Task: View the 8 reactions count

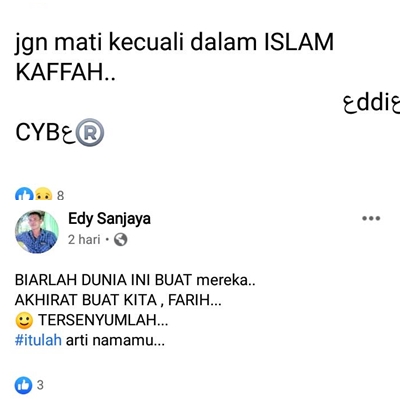Action: (x=60, y=195)
